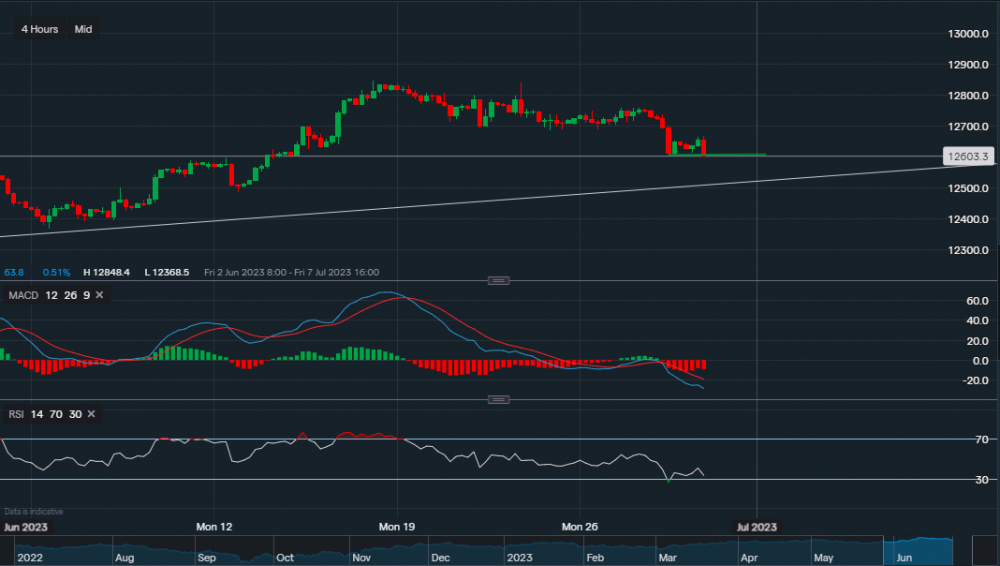Click the 12603.3 current price tag
Image resolution: width=1000 pixels, height=566 pixels.
click(967, 156)
